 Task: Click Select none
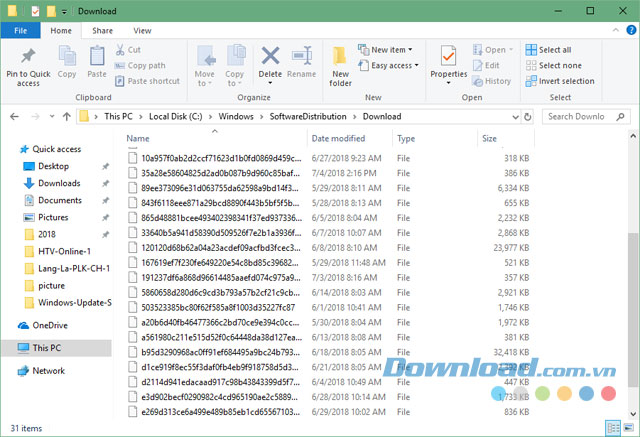click(553, 65)
